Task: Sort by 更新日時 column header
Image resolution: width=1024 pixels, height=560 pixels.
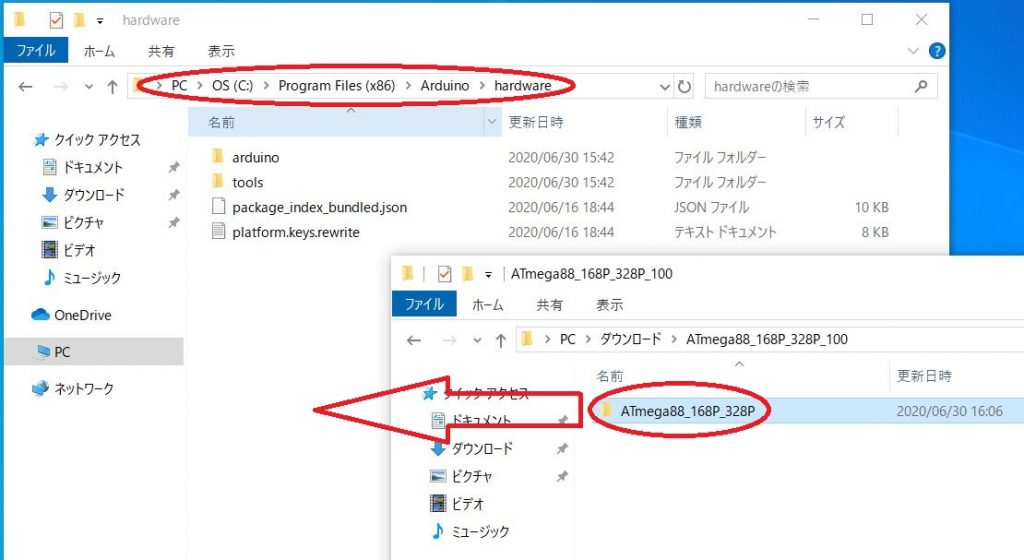Action: click(536, 123)
